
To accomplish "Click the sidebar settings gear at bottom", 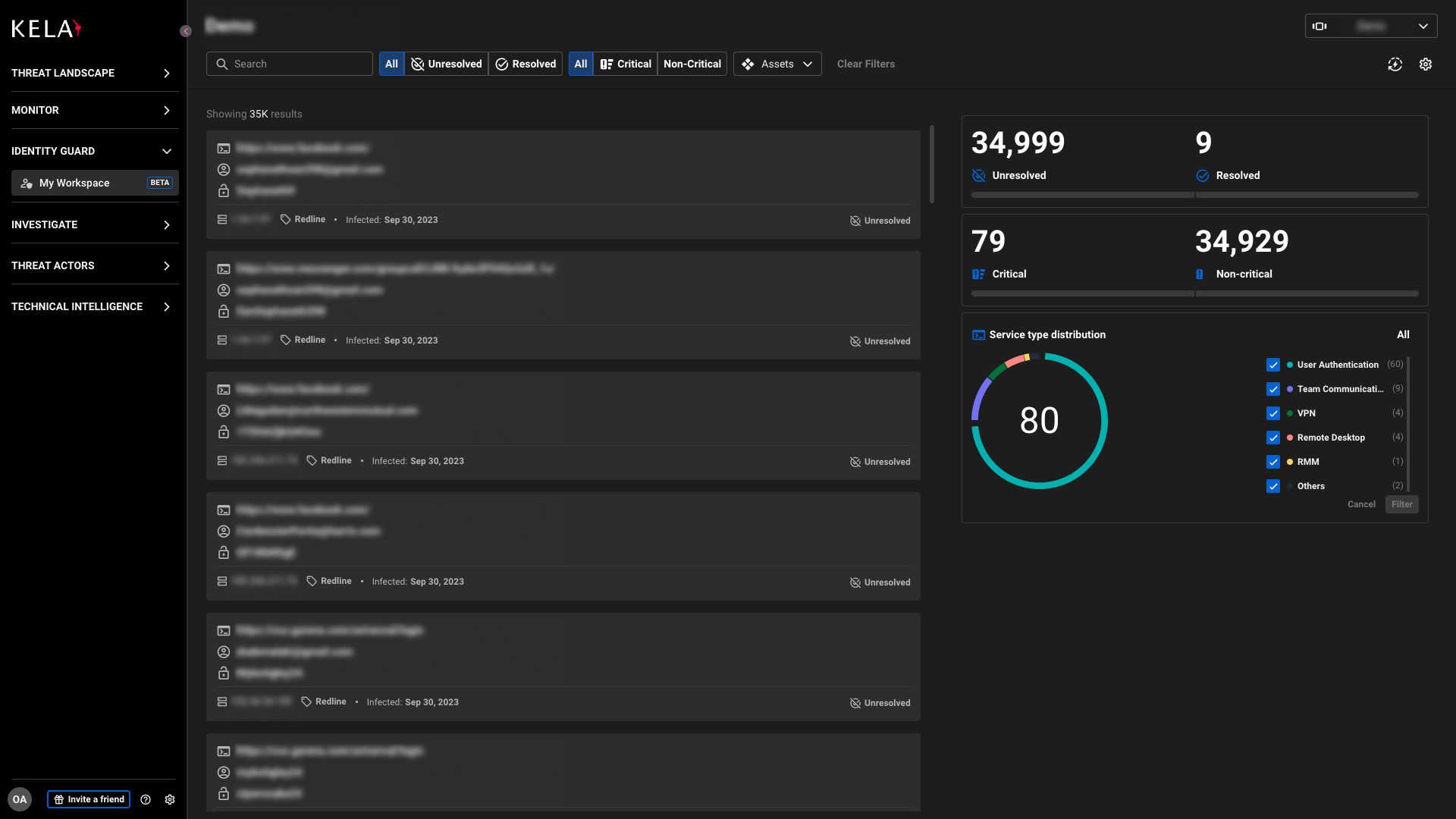I will pos(170,799).
